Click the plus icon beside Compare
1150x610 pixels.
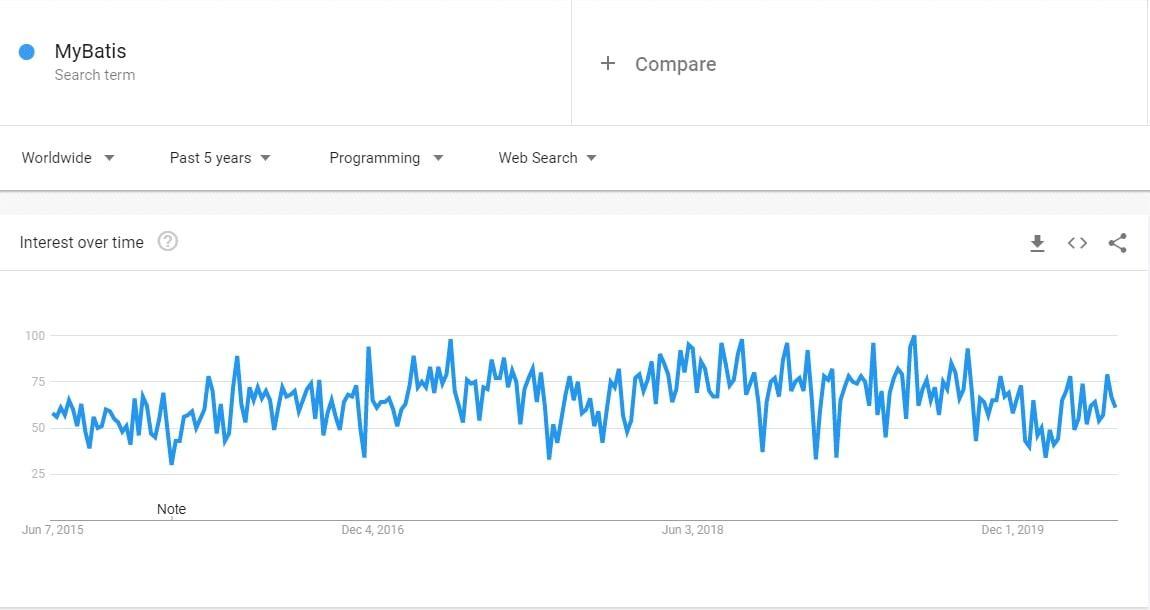[x=607, y=64]
